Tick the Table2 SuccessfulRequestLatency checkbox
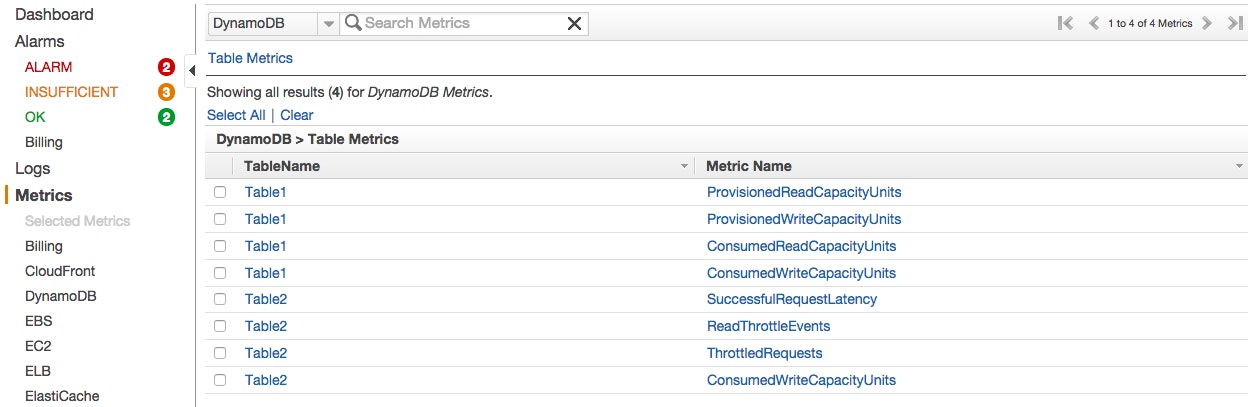This screenshot has width=1248, height=407. 220,299
